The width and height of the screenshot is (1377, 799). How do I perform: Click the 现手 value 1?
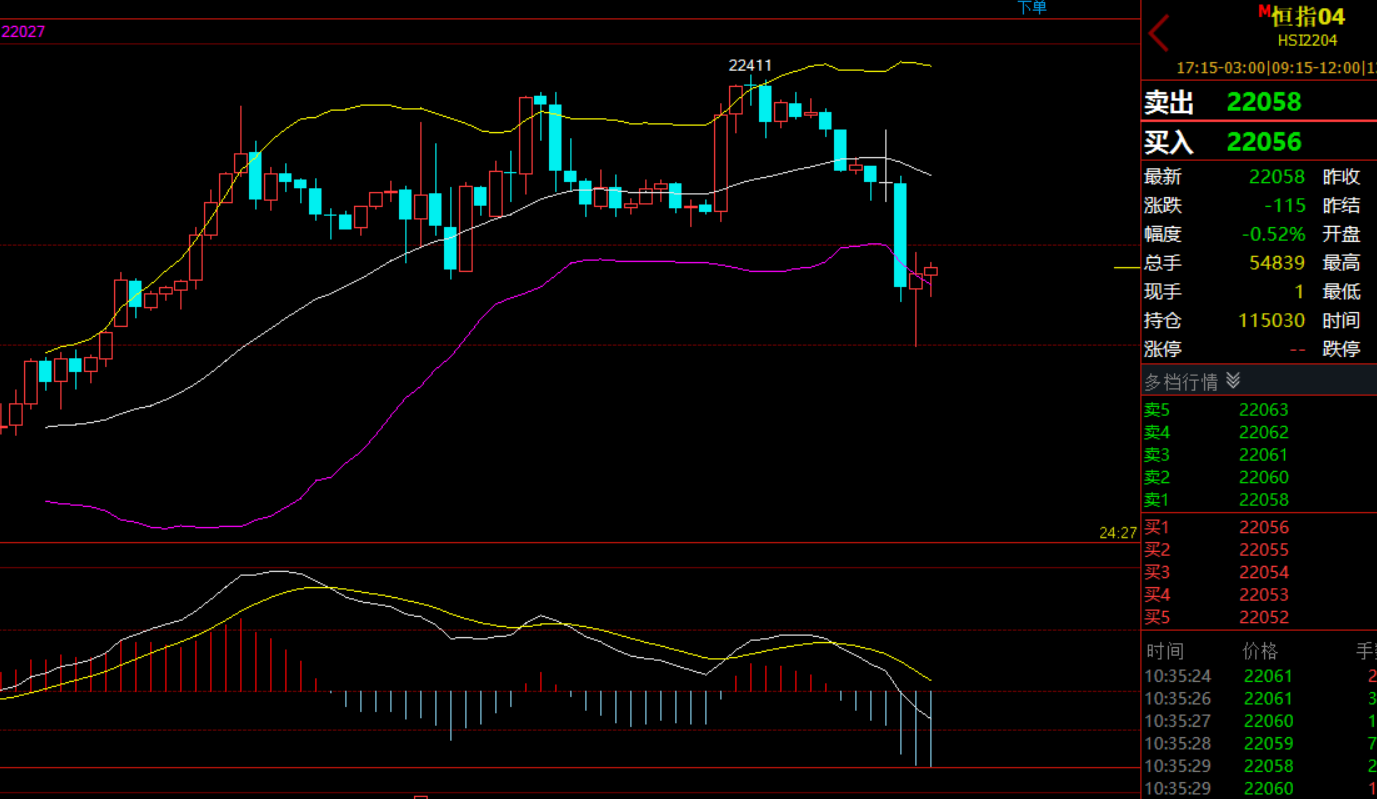1300,292
